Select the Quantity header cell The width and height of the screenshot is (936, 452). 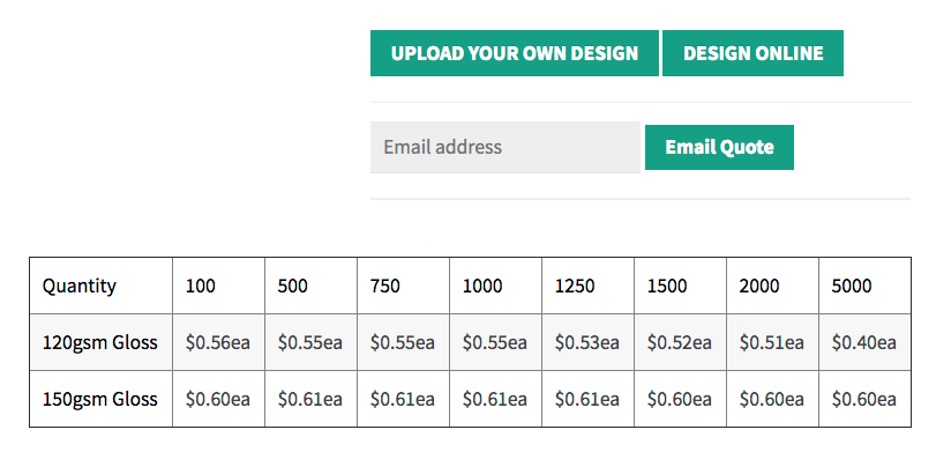[x=79, y=286]
